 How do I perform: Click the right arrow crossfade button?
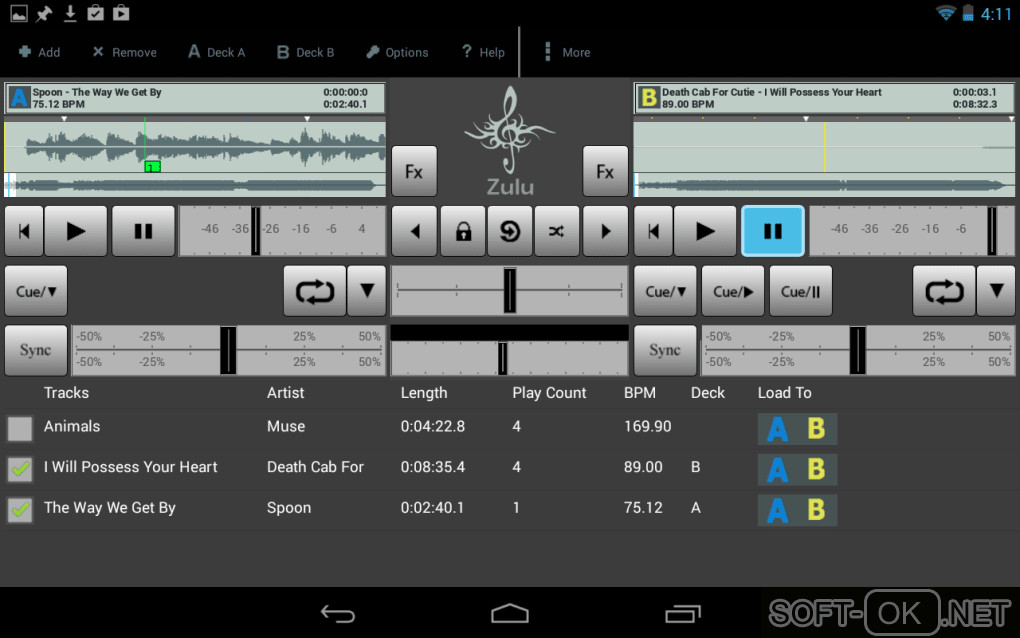(x=605, y=231)
